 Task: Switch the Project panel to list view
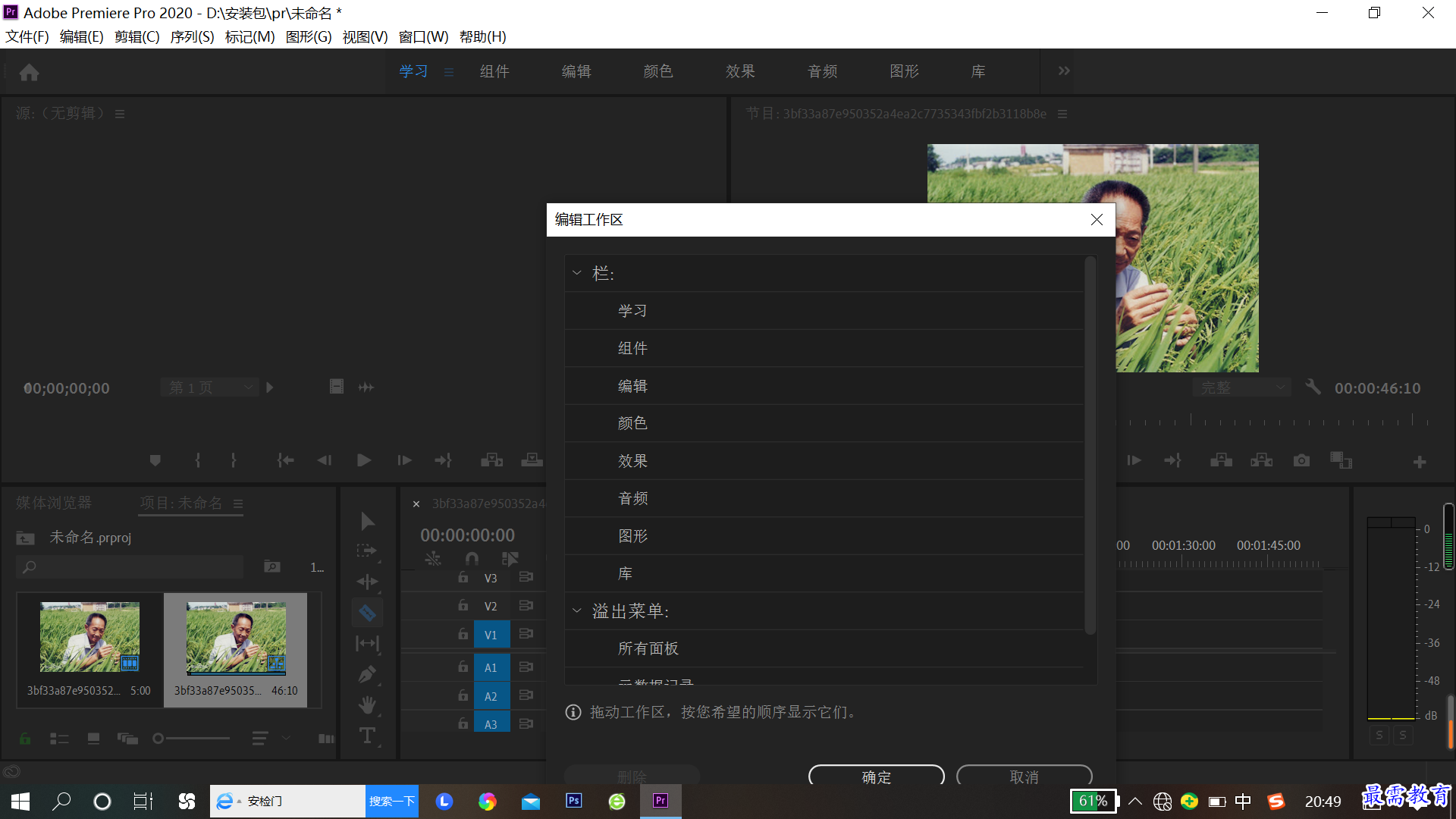[59, 739]
